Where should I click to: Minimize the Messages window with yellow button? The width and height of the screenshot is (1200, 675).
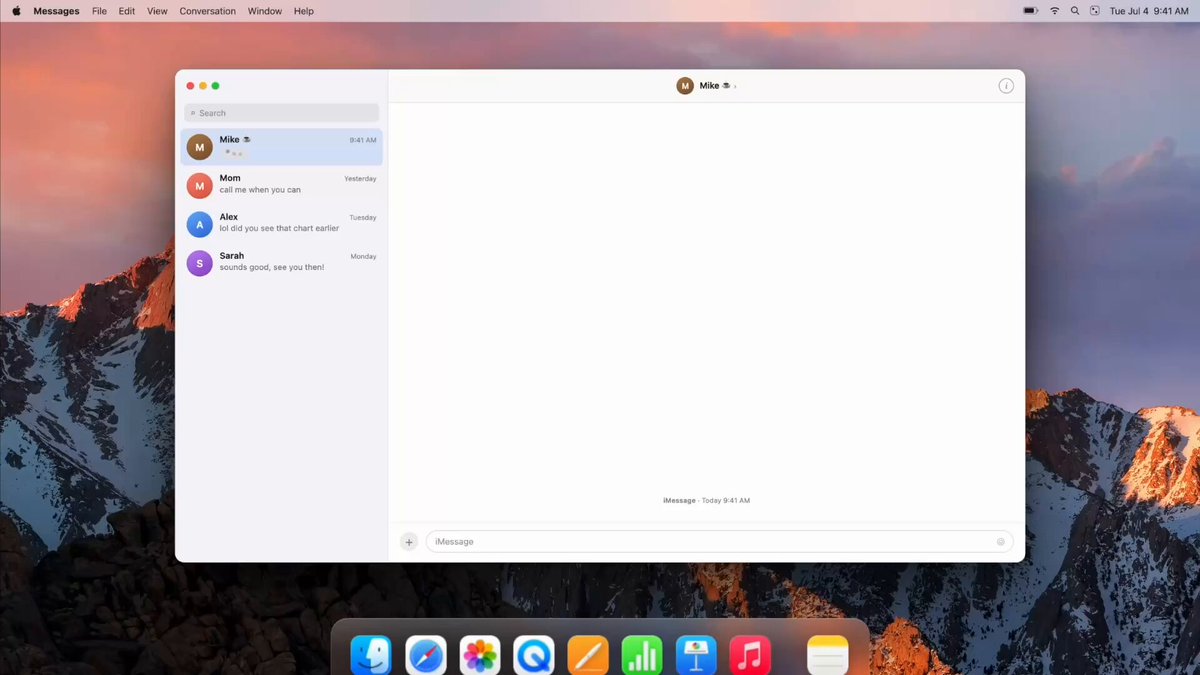(203, 86)
